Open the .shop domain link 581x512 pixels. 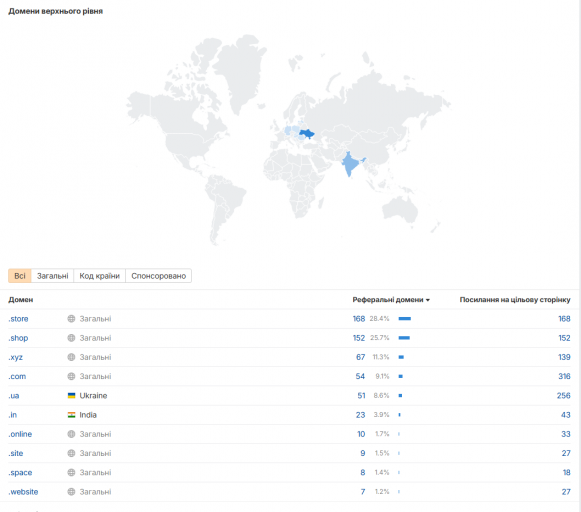[18, 338]
